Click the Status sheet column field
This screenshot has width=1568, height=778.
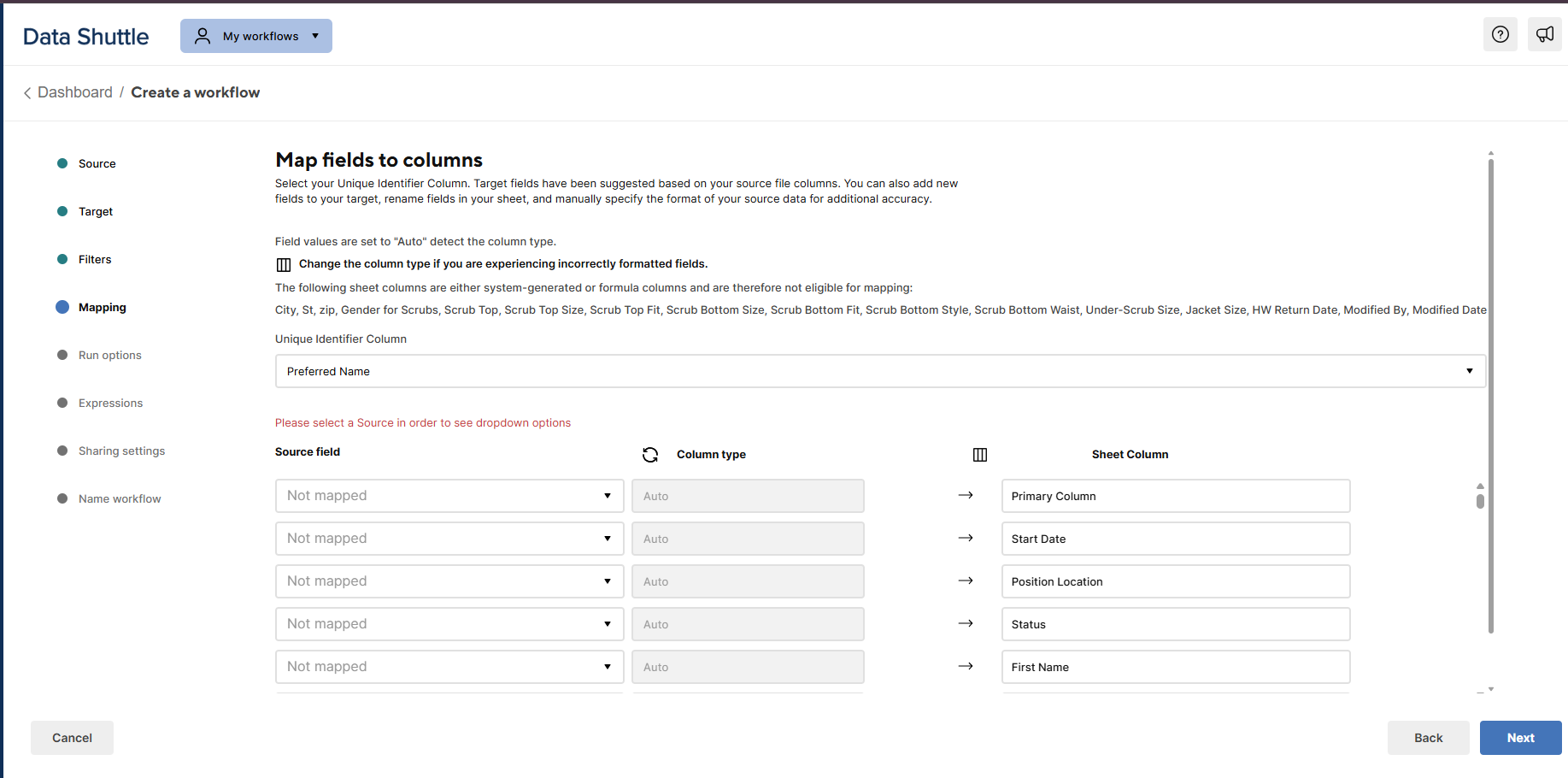tap(1176, 624)
